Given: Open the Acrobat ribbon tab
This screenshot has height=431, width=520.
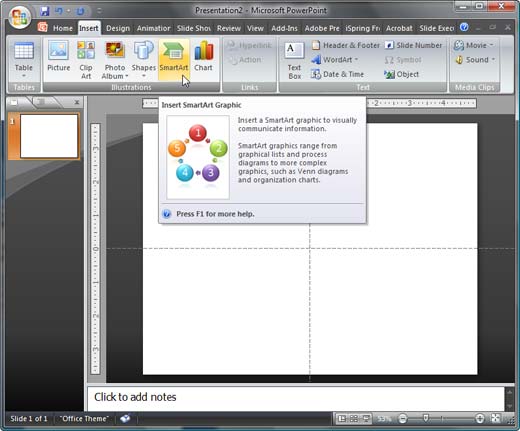Looking at the screenshot, I should [x=399, y=28].
